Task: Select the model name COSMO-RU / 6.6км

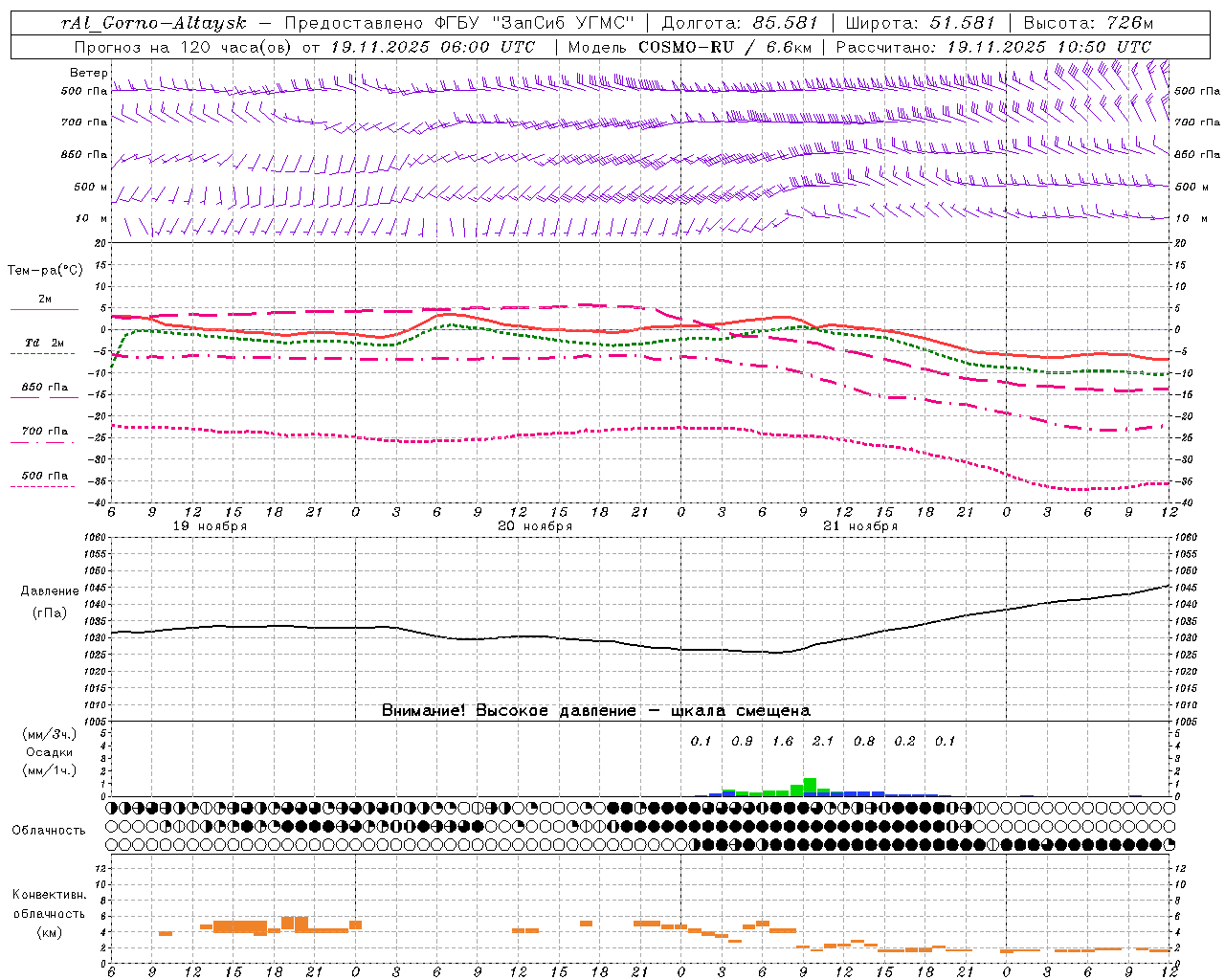Action: point(724,47)
